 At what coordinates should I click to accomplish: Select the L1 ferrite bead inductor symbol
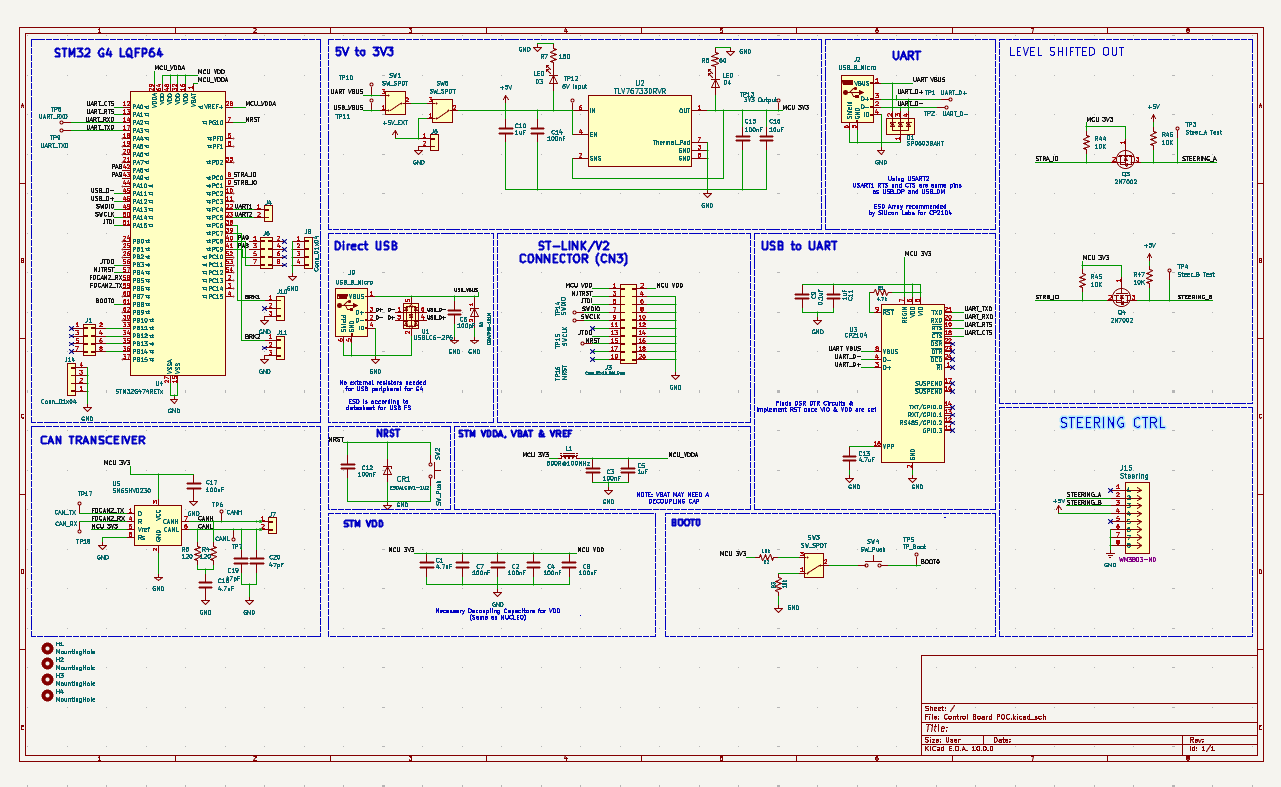click(570, 455)
